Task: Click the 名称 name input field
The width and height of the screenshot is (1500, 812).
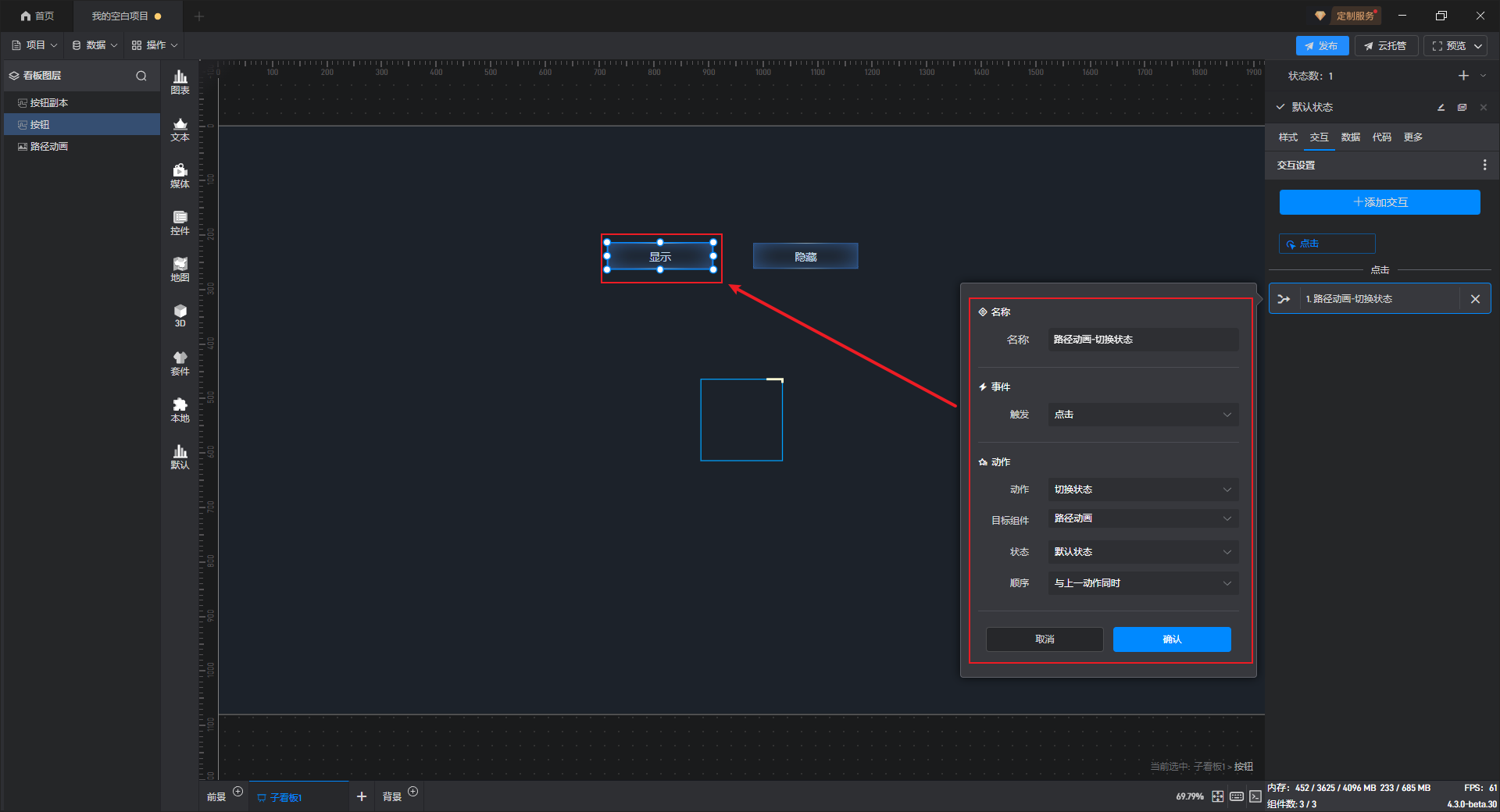Action: click(x=1142, y=340)
